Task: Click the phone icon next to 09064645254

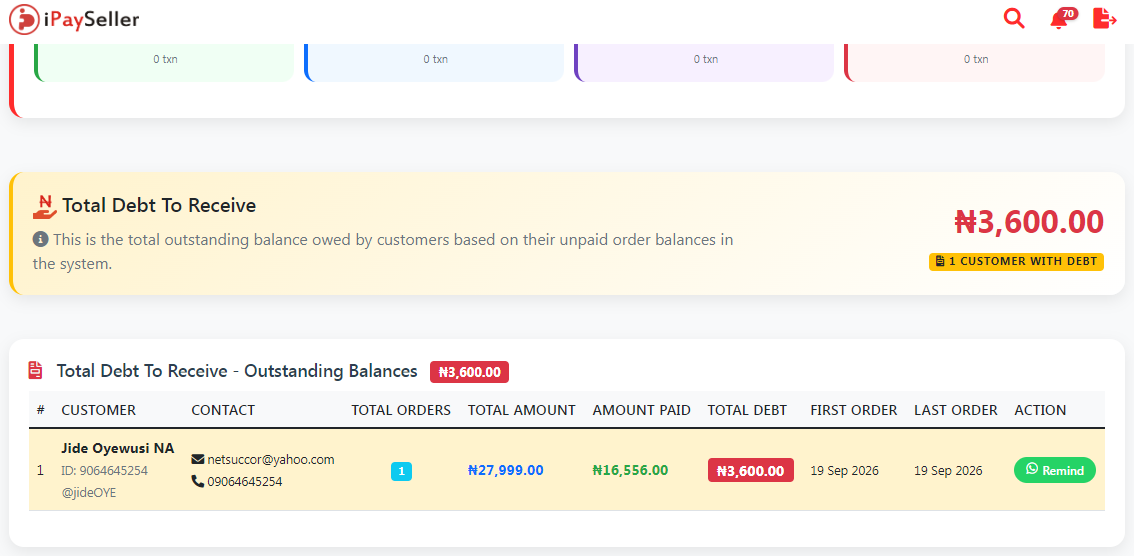Action: tap(197, 480)
